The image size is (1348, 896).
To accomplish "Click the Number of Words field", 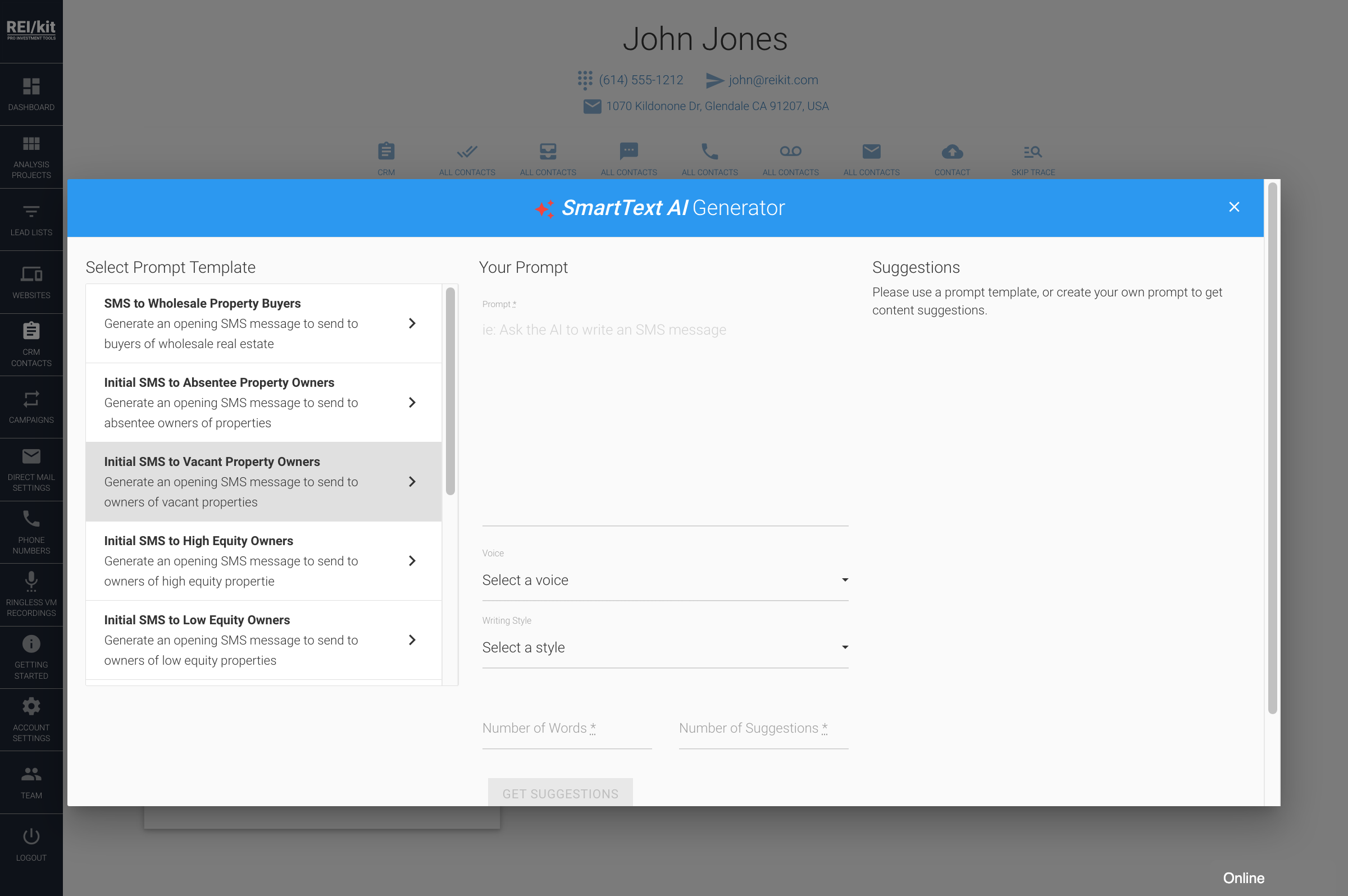I will tap(566, 728).
